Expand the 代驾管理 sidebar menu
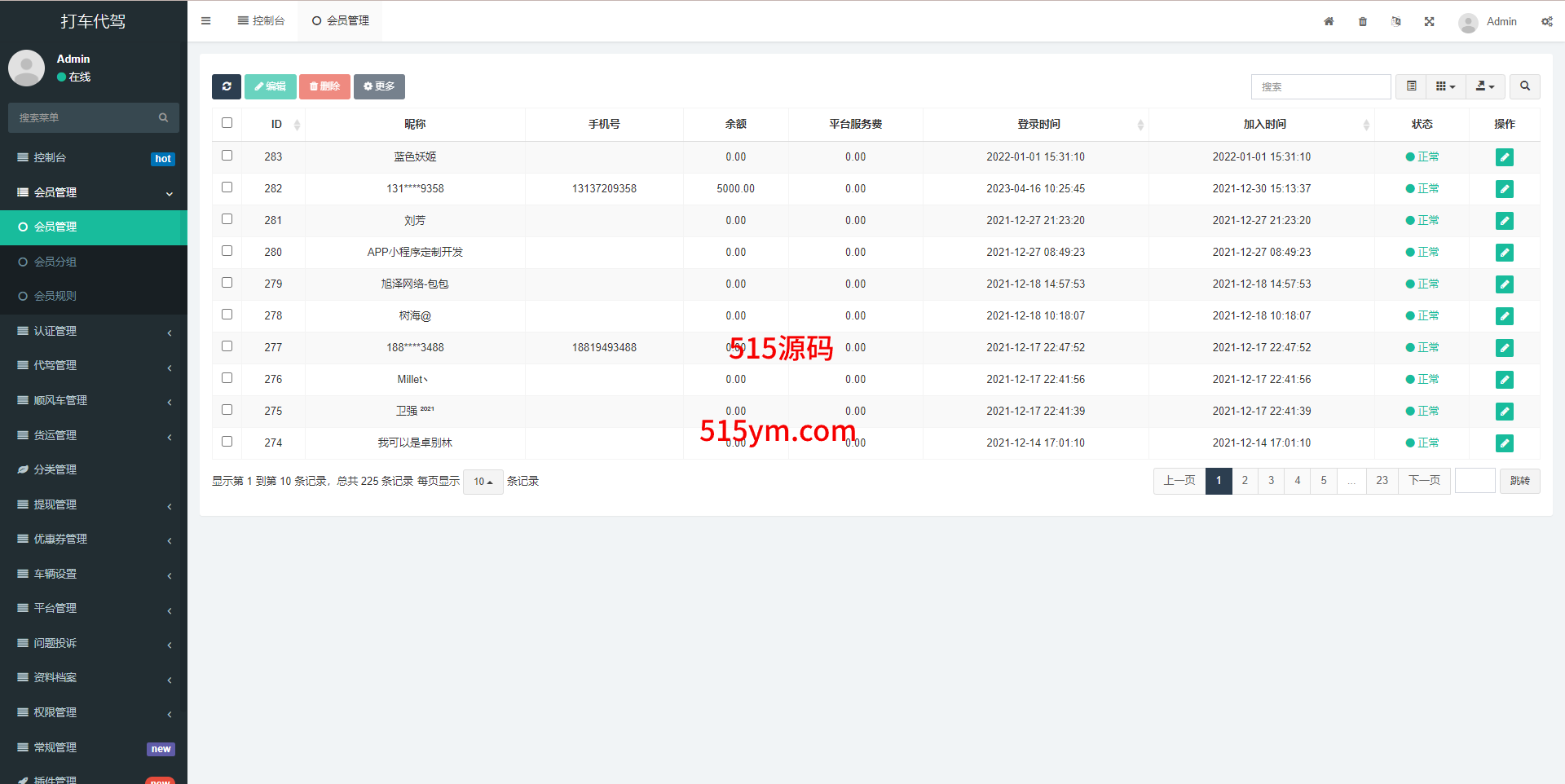 click(94, 366)
